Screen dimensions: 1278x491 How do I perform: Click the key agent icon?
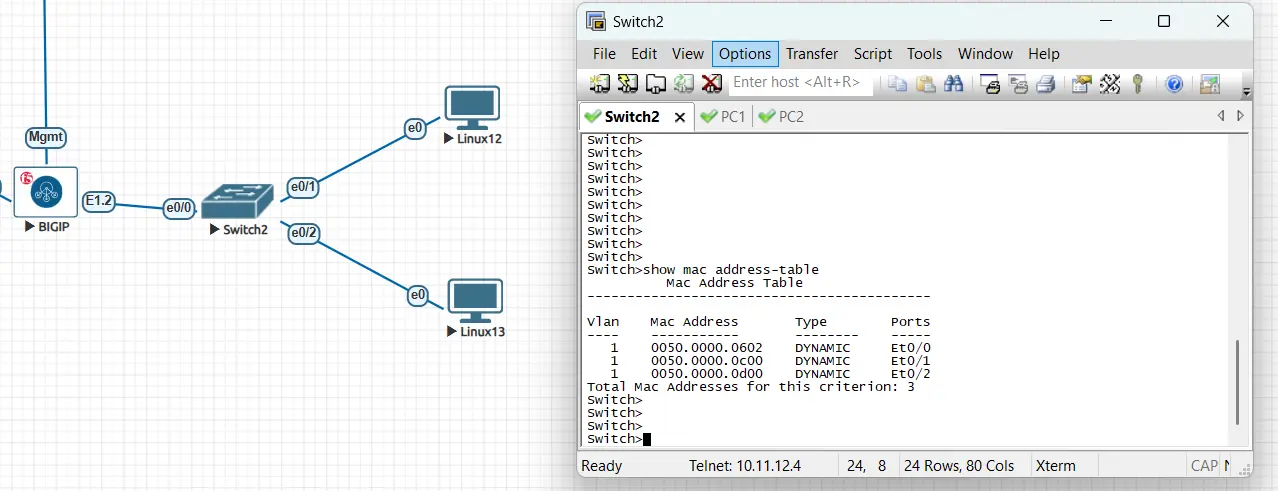tap(1137, 83)
